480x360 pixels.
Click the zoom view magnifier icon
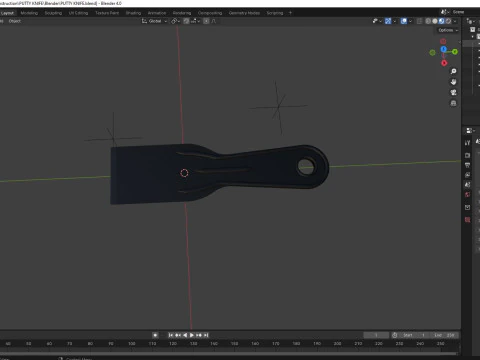453,71
